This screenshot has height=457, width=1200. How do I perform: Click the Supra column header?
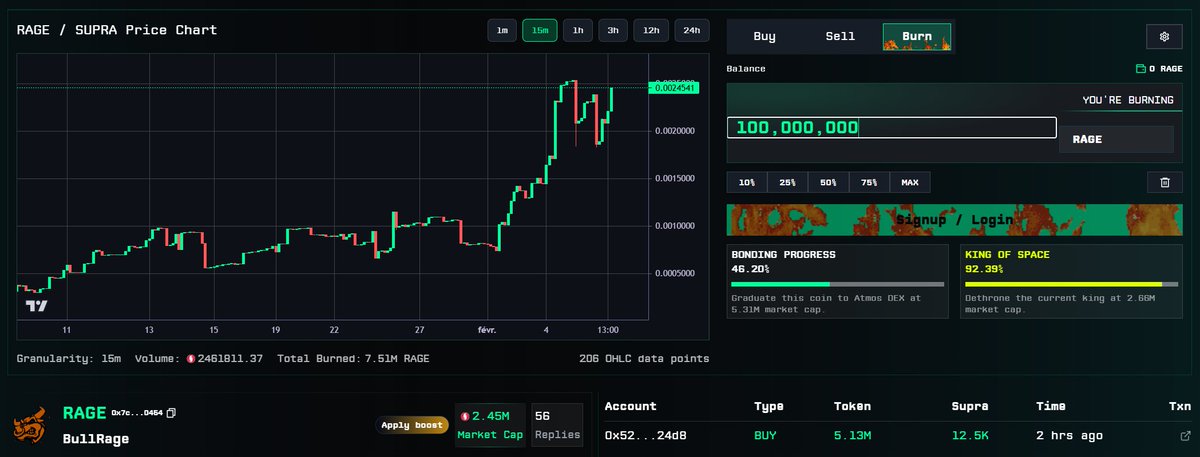click(x=970, y=406)
